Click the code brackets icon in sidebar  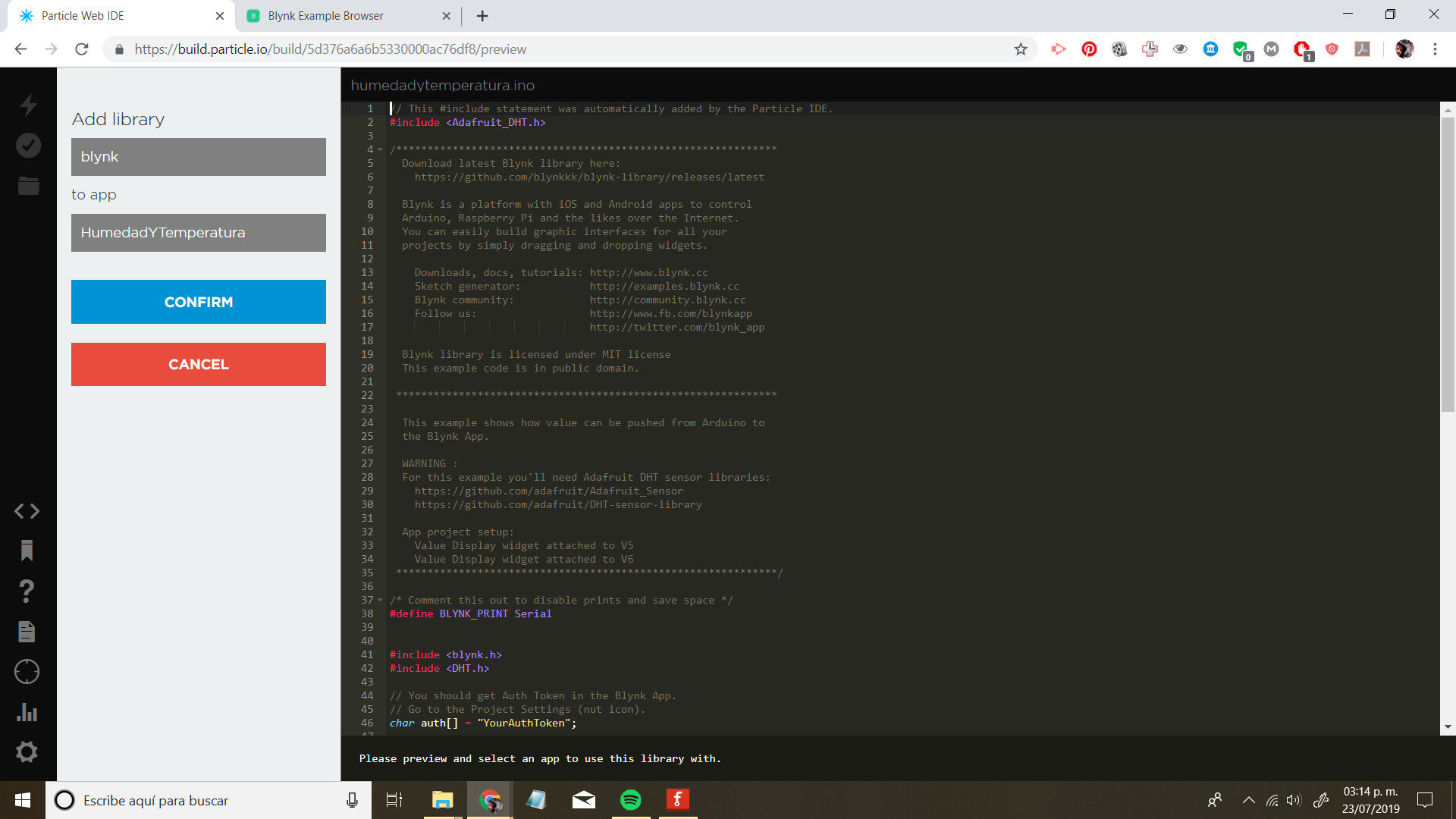tap(27, 511)
